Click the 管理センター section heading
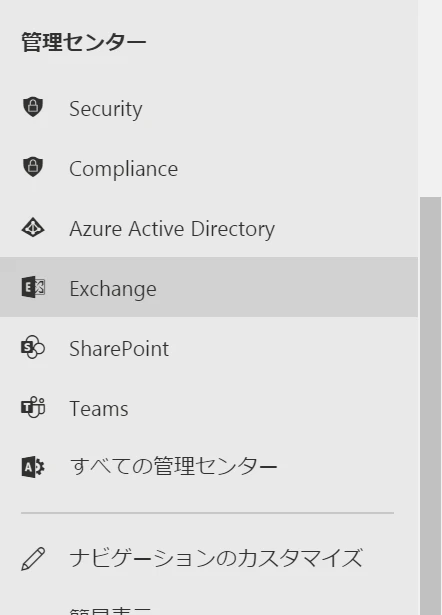442x615 pixels. click(84, 42)
